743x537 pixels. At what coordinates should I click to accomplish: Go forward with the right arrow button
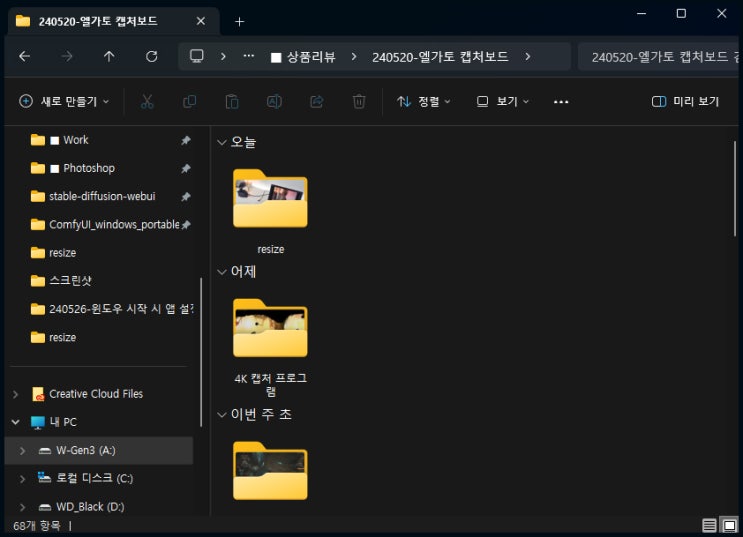tap(67, 57)
